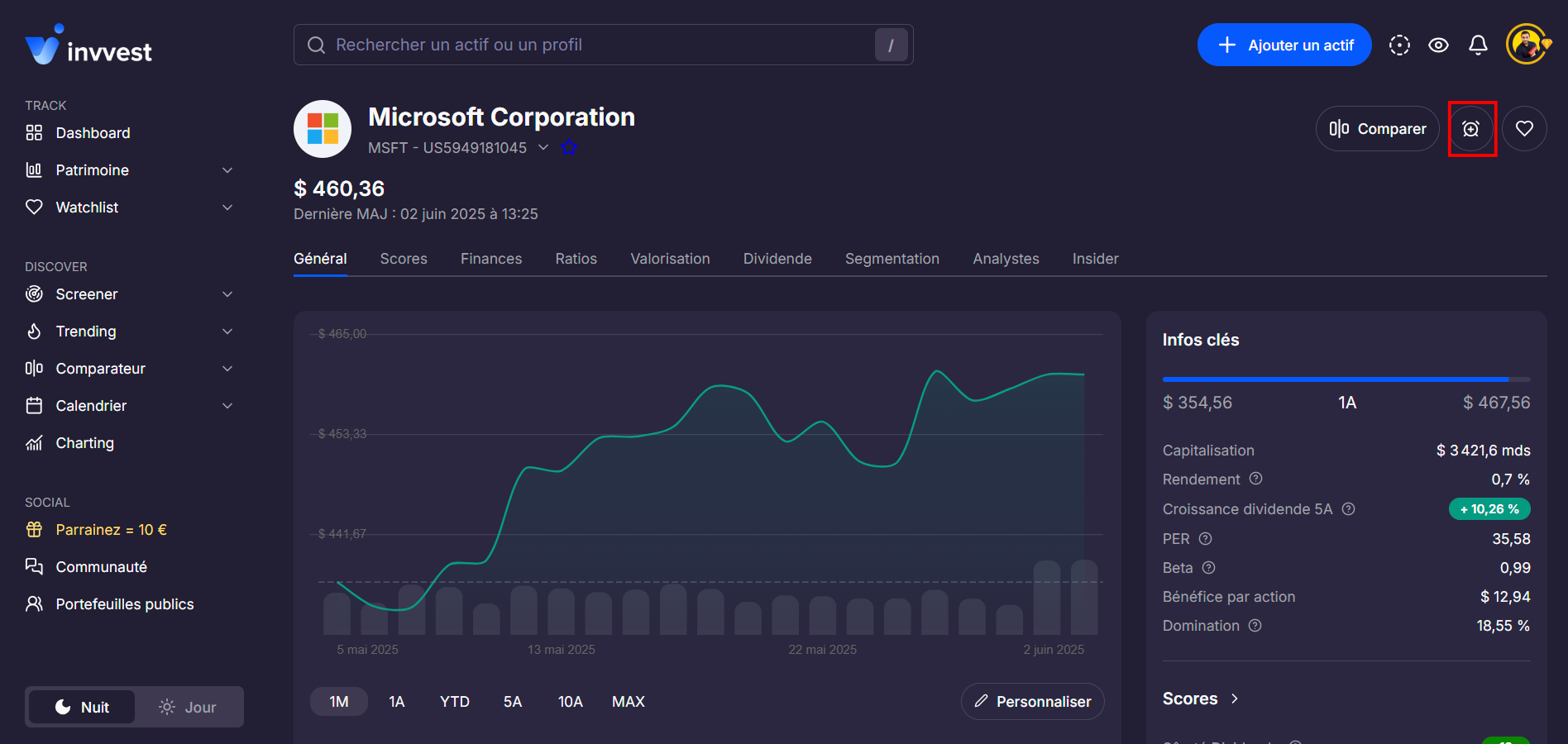Switch to Nuit theme

coord(82,708)
